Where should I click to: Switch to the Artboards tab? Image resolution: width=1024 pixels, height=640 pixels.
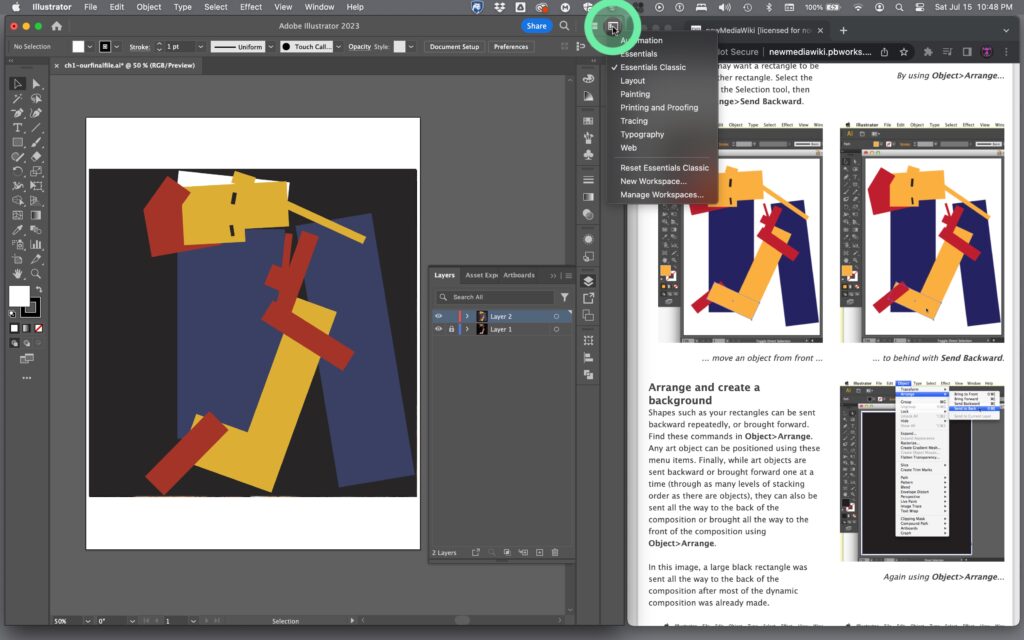pos(518,275)
